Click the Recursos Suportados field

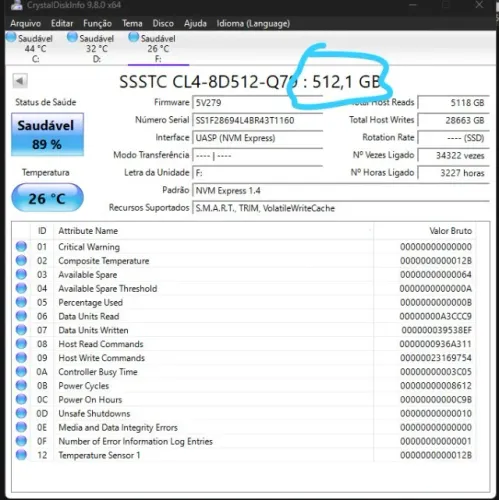pos(341,208)
